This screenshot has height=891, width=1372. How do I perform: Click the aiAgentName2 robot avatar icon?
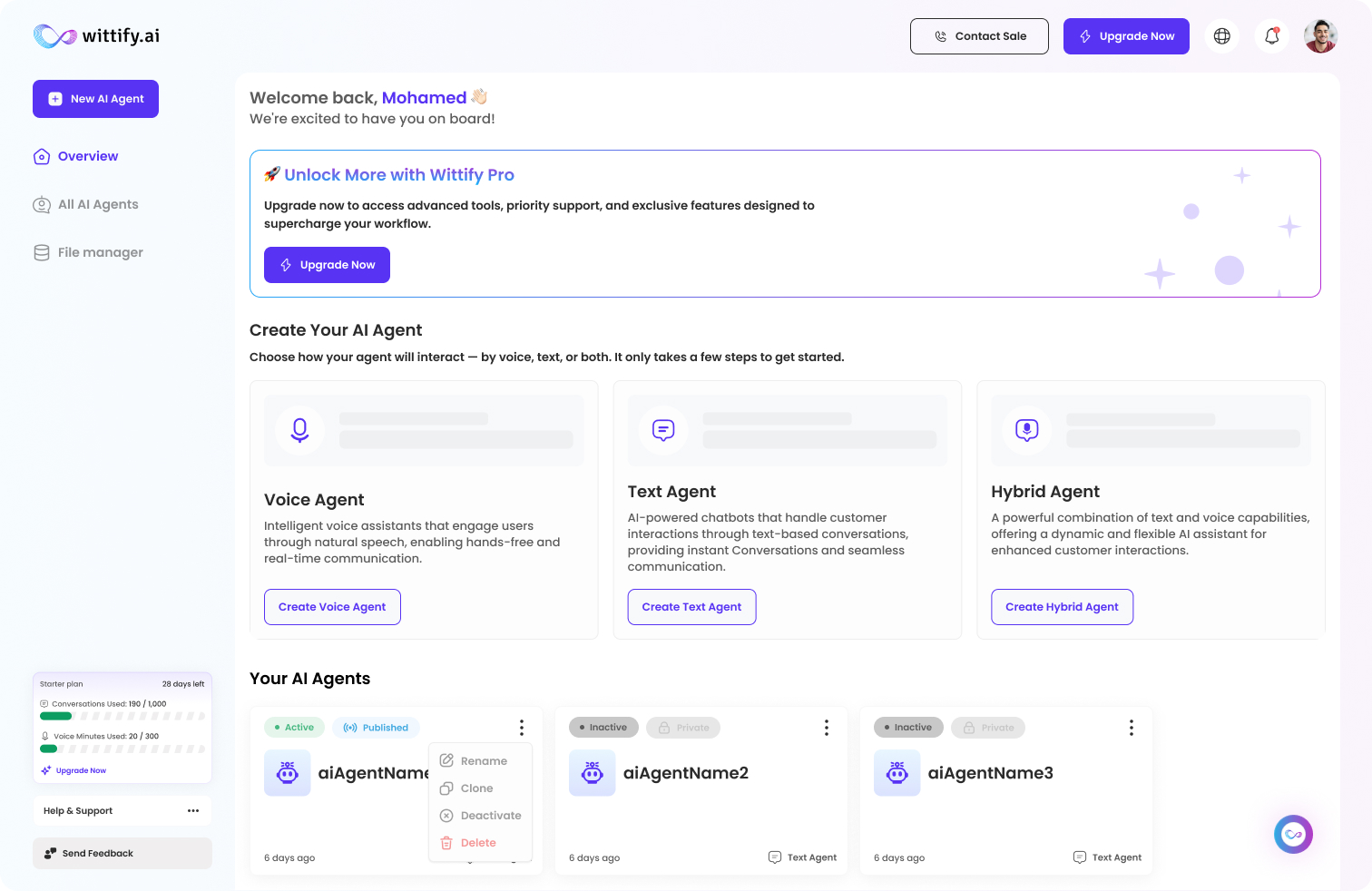coord(593,773)
